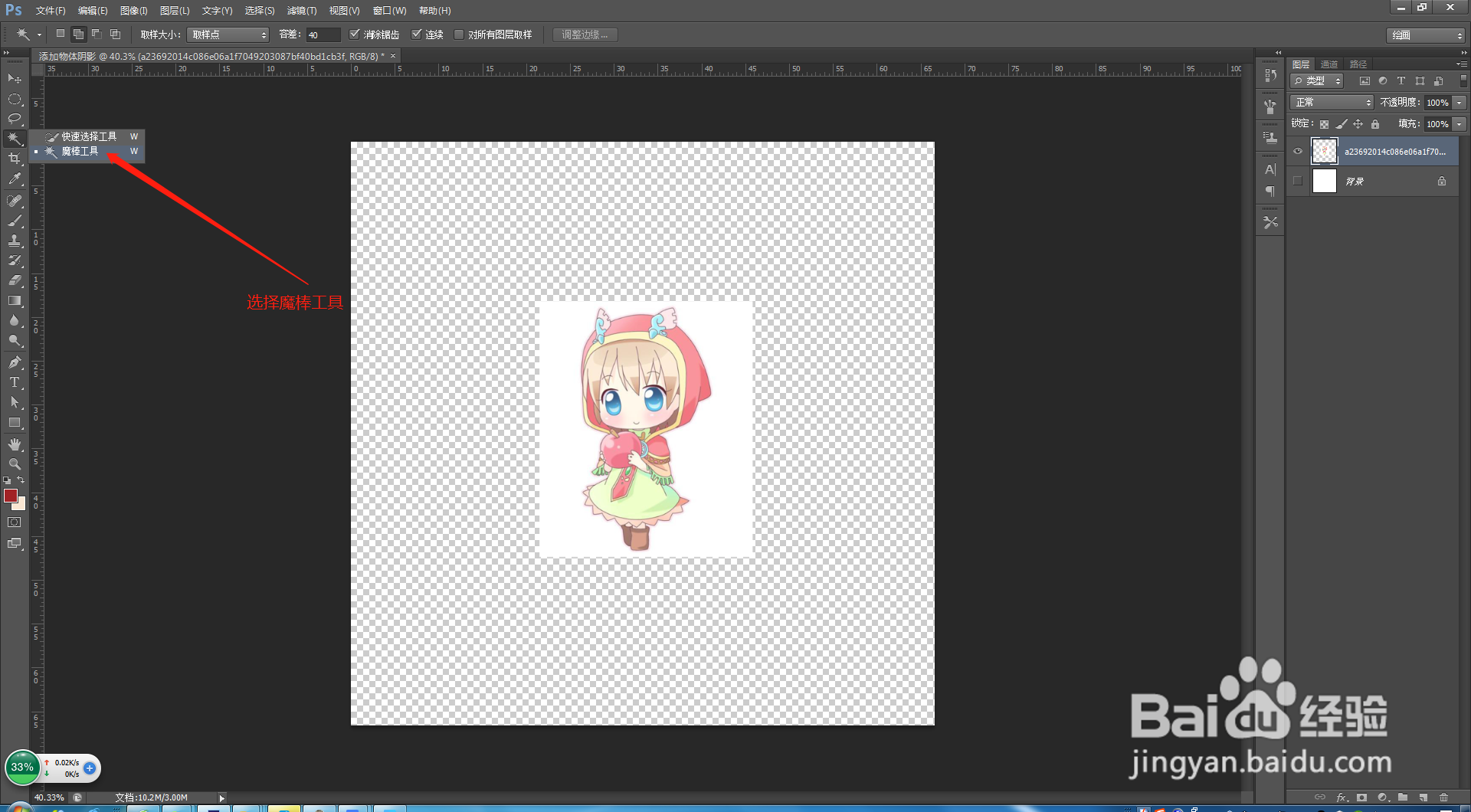Select the Blur tool

click(x=15, y=320)
